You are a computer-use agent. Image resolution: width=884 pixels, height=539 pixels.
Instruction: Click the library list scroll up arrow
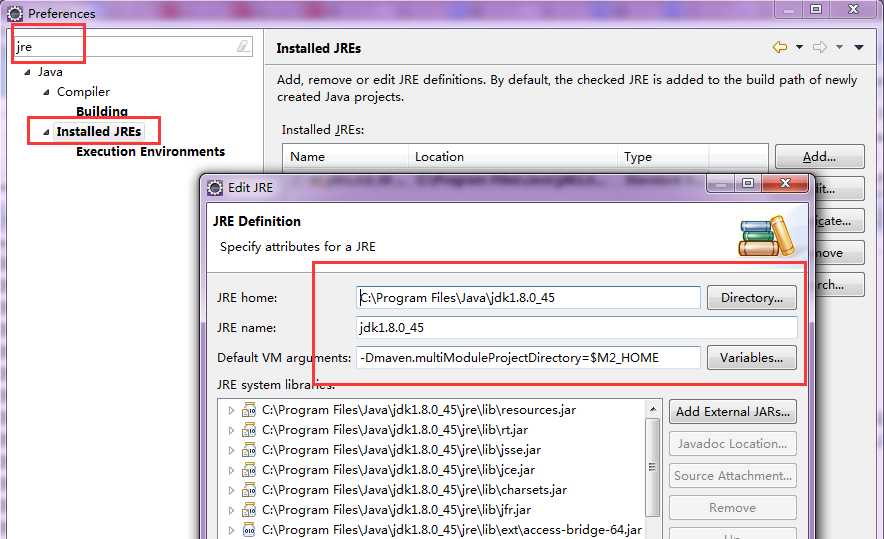653,409
